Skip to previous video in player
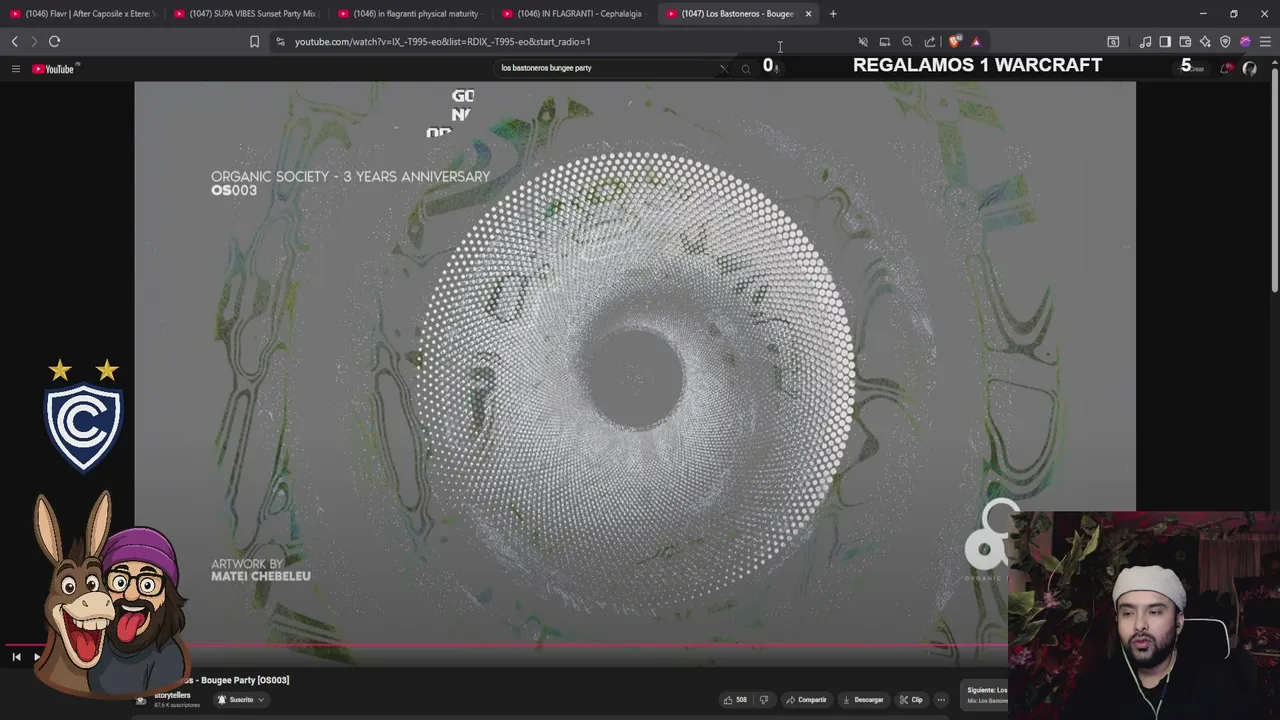 pyautogui.click(x=16, y=657)
